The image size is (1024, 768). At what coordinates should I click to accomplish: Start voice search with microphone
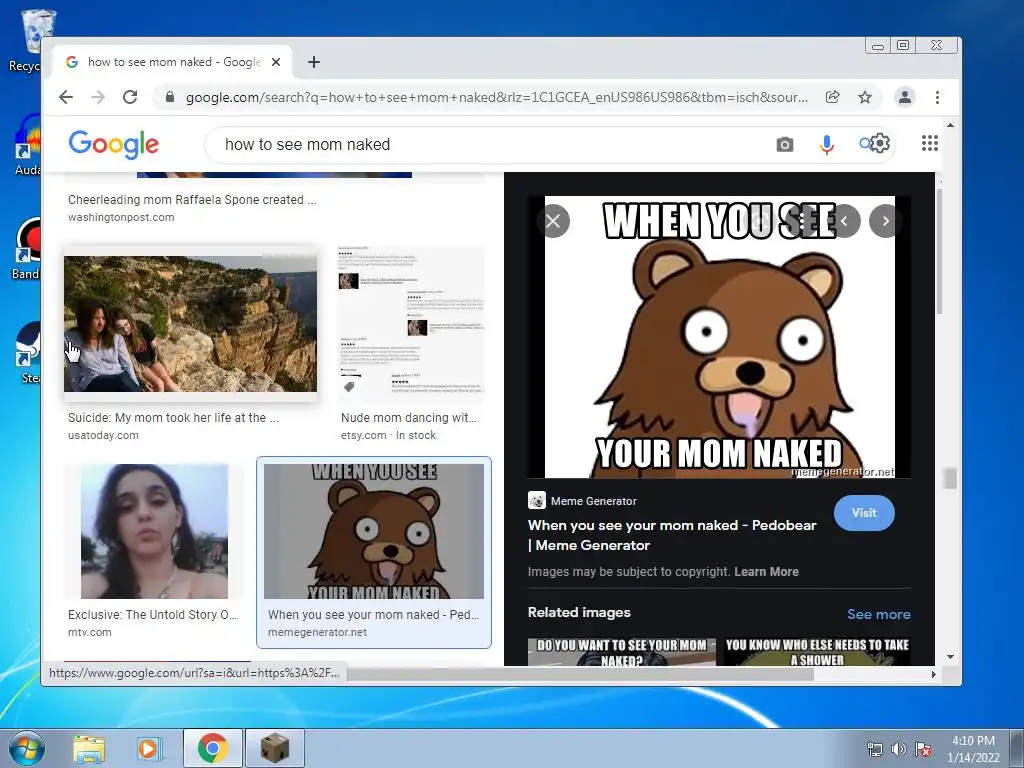(827, 144)
